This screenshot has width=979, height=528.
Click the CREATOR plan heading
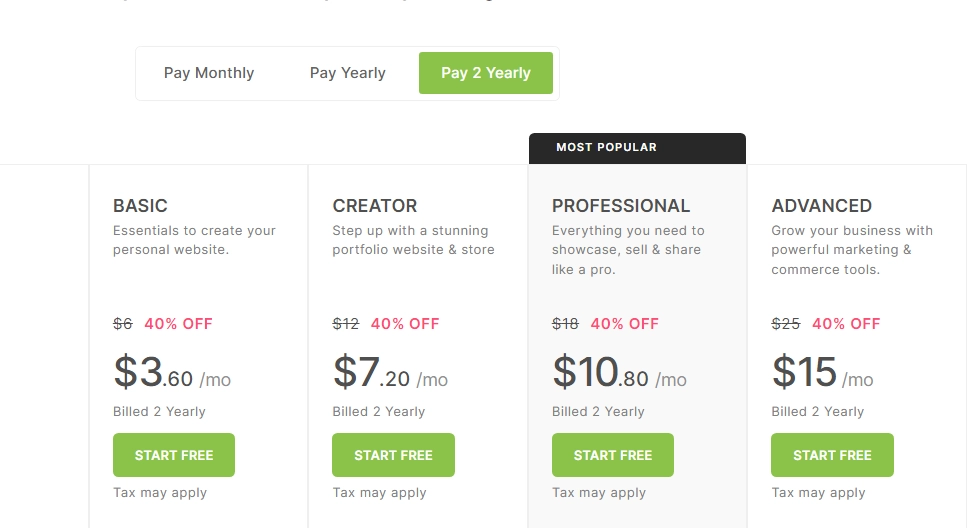375,205
